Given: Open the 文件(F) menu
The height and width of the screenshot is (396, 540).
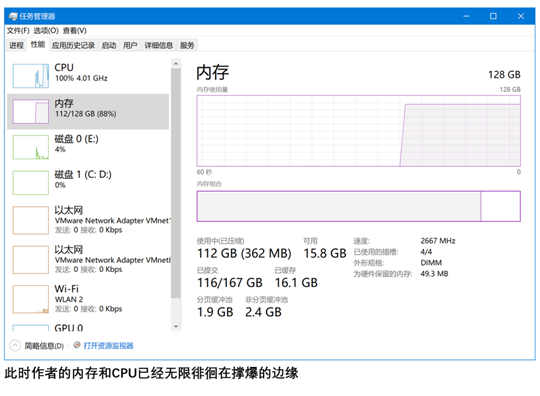Looking at the screenshot, I should [x=18, y=31].
